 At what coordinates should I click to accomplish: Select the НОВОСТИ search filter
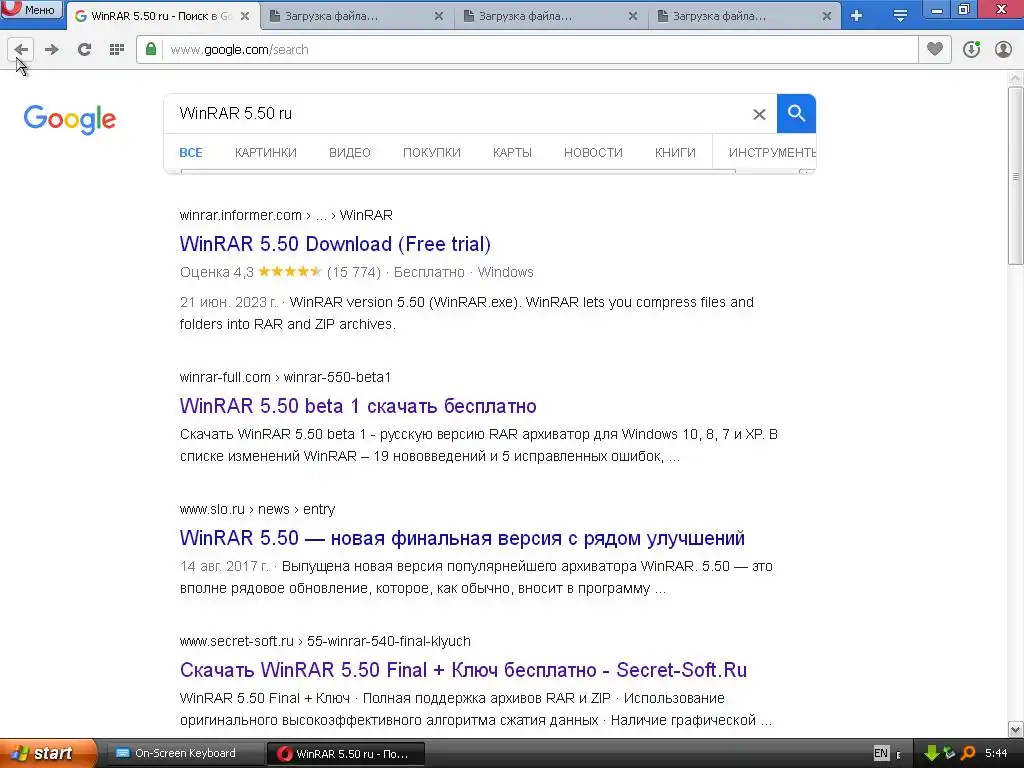[x=593, y=153]
